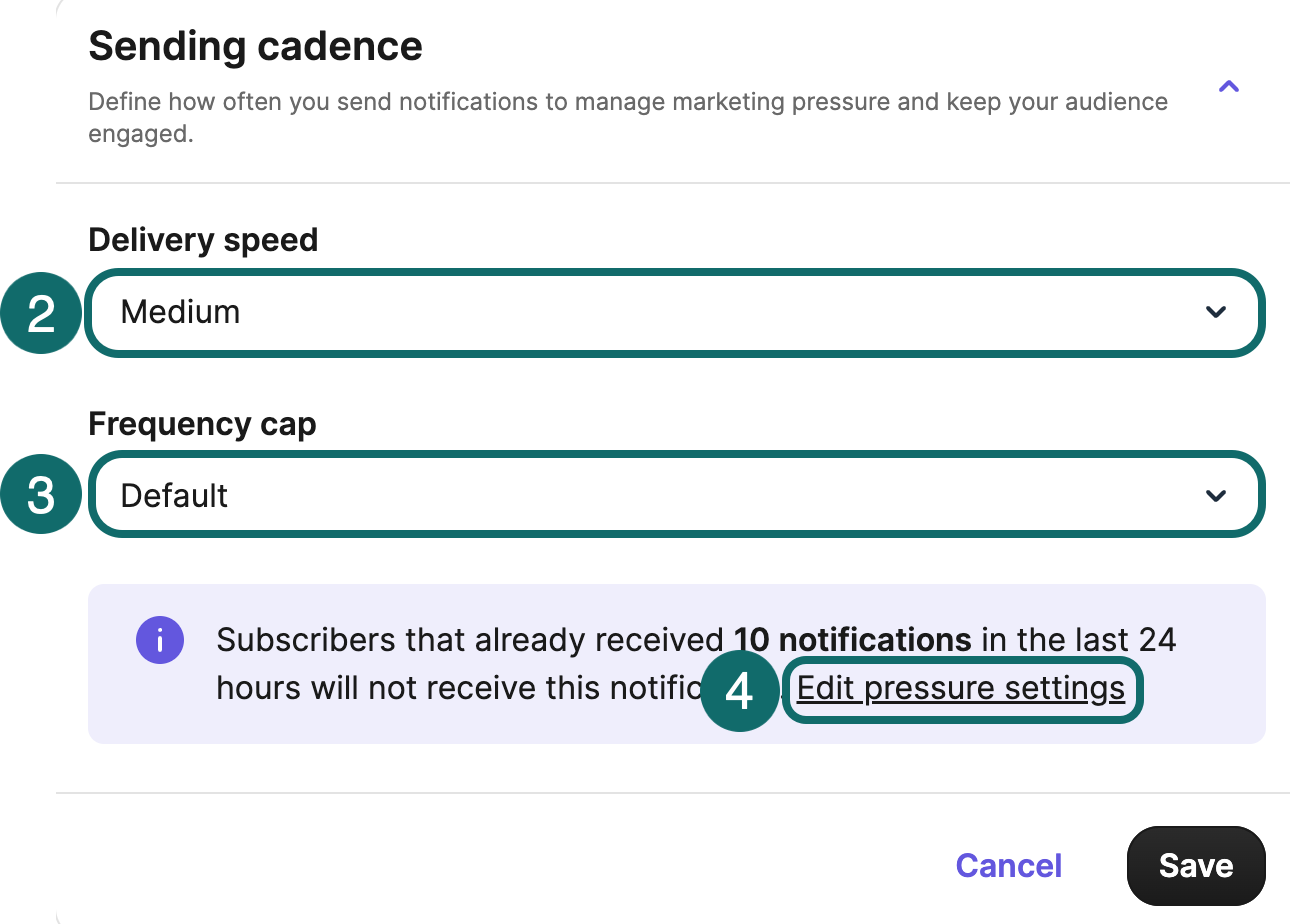Click the circled number 4 marker
Screen dimensions: 1290x924
click(x=740, y=691)
